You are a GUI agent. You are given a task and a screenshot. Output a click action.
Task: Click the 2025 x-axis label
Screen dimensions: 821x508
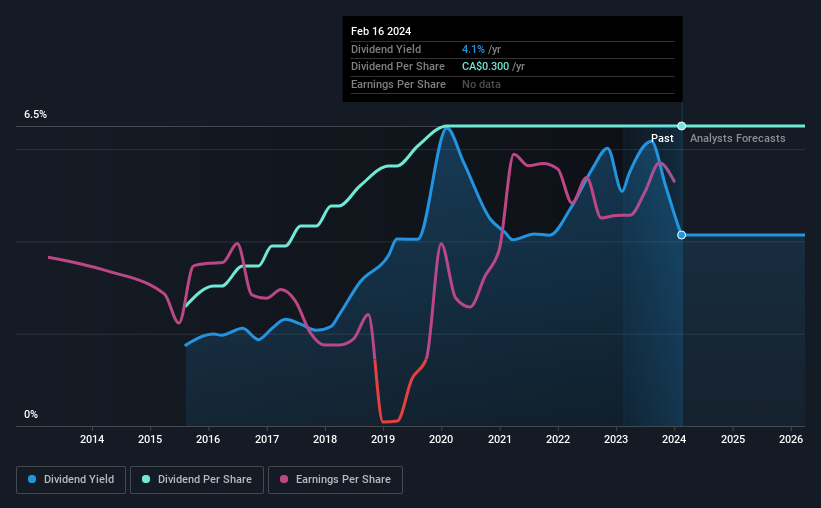click(733, 439)
